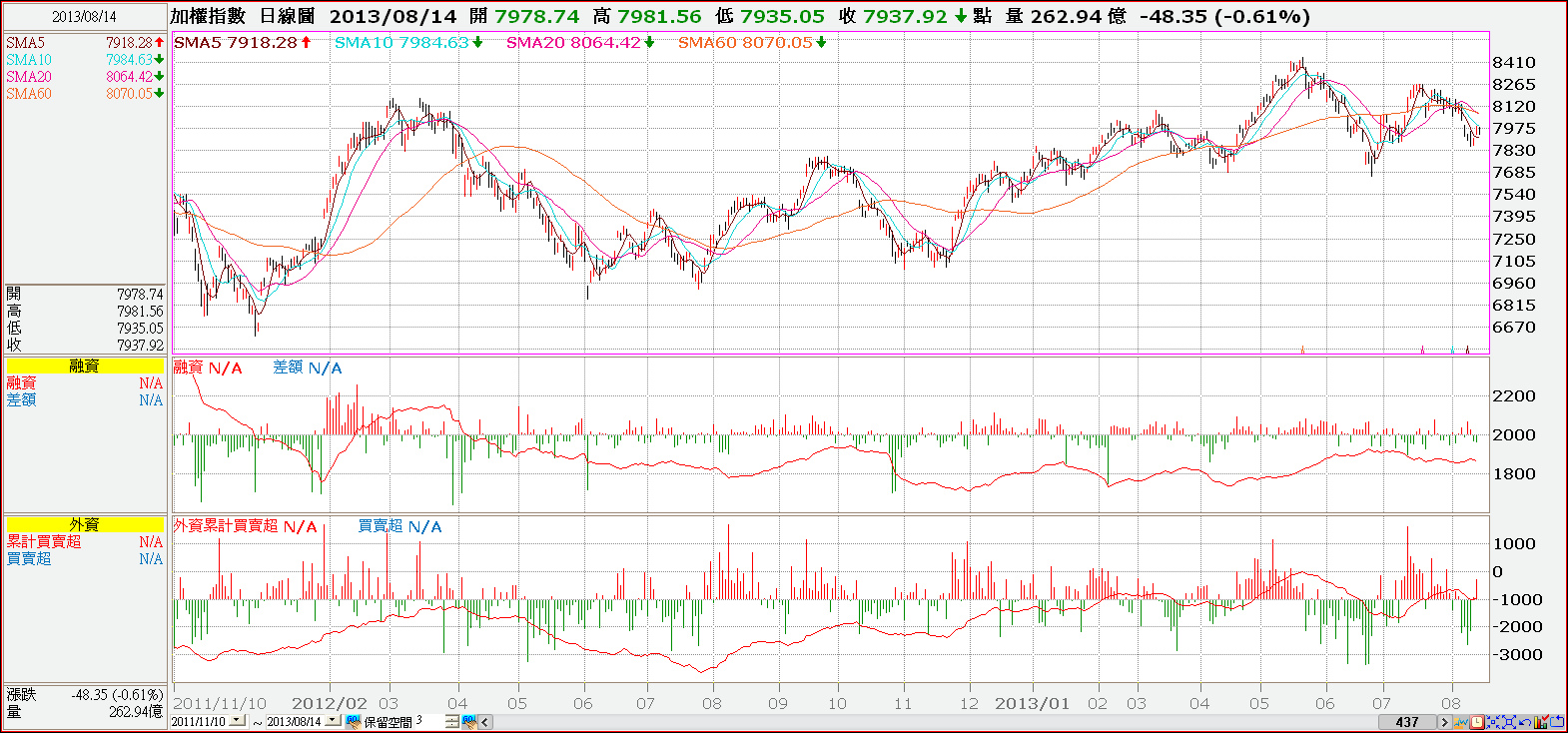Click the scroll left arrow button
Screen dimensions: 1568x733
pos(485,722)
